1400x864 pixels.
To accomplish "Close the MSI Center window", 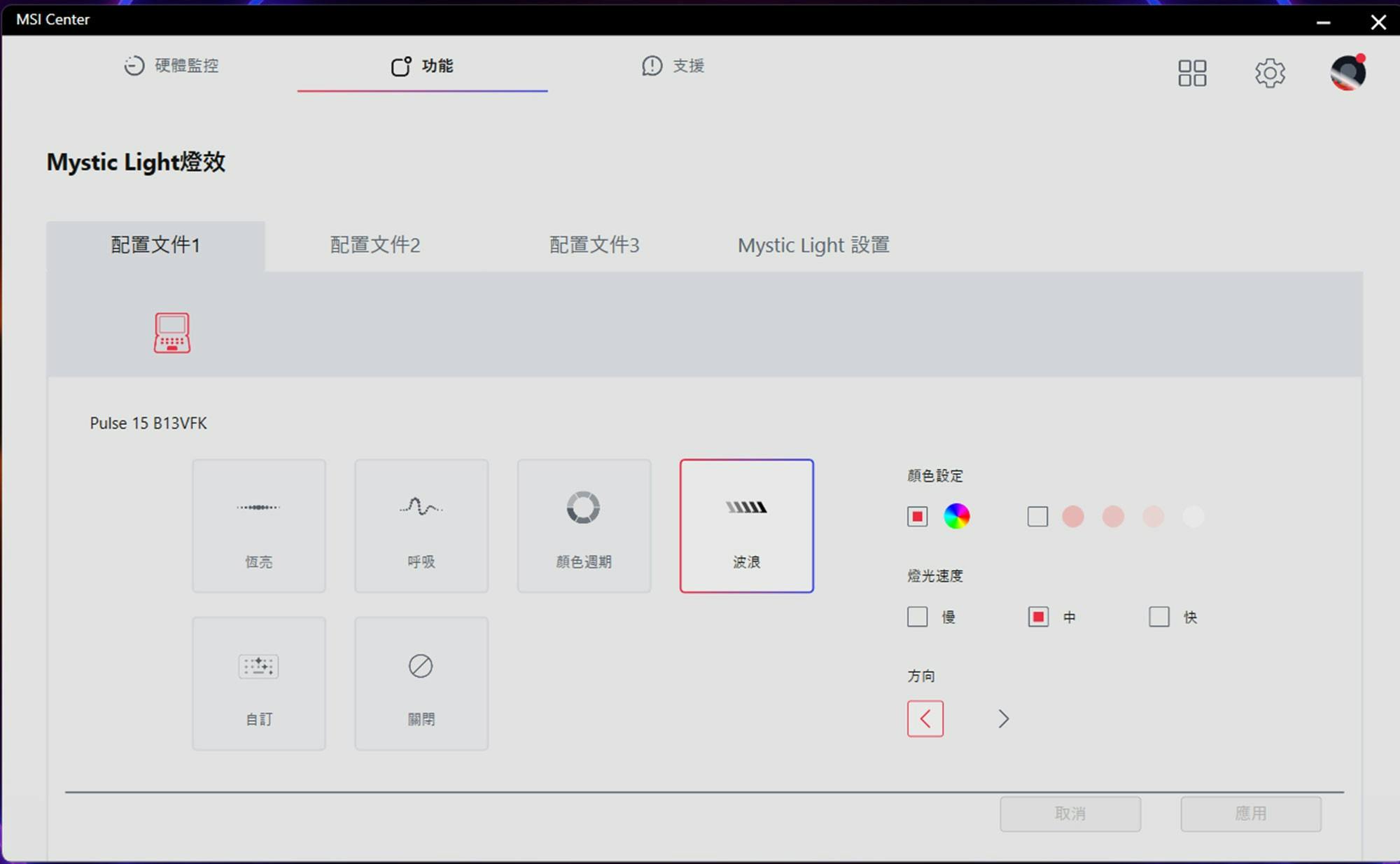I will point(1378,22).
